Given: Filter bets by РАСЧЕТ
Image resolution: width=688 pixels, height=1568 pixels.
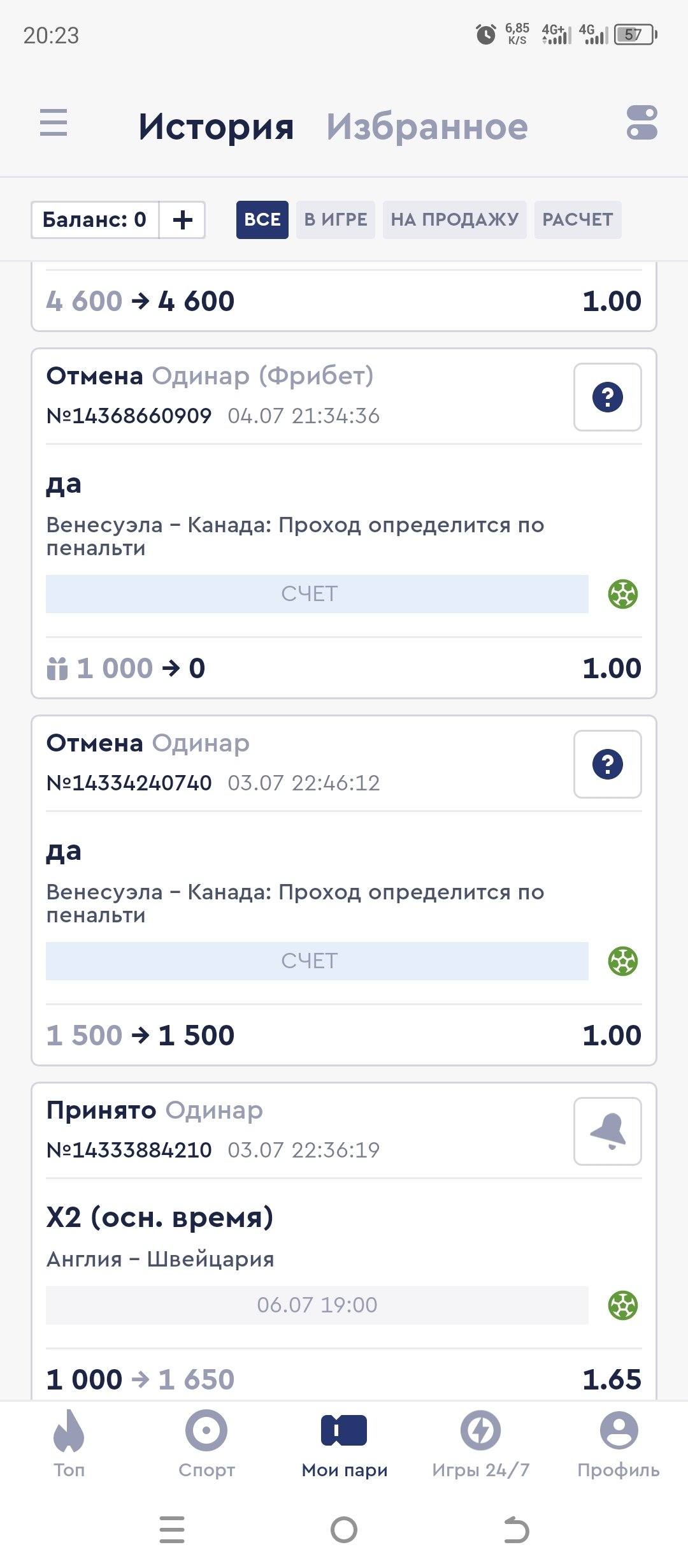Looking at the screenshot, I should [x=577, y=220].
